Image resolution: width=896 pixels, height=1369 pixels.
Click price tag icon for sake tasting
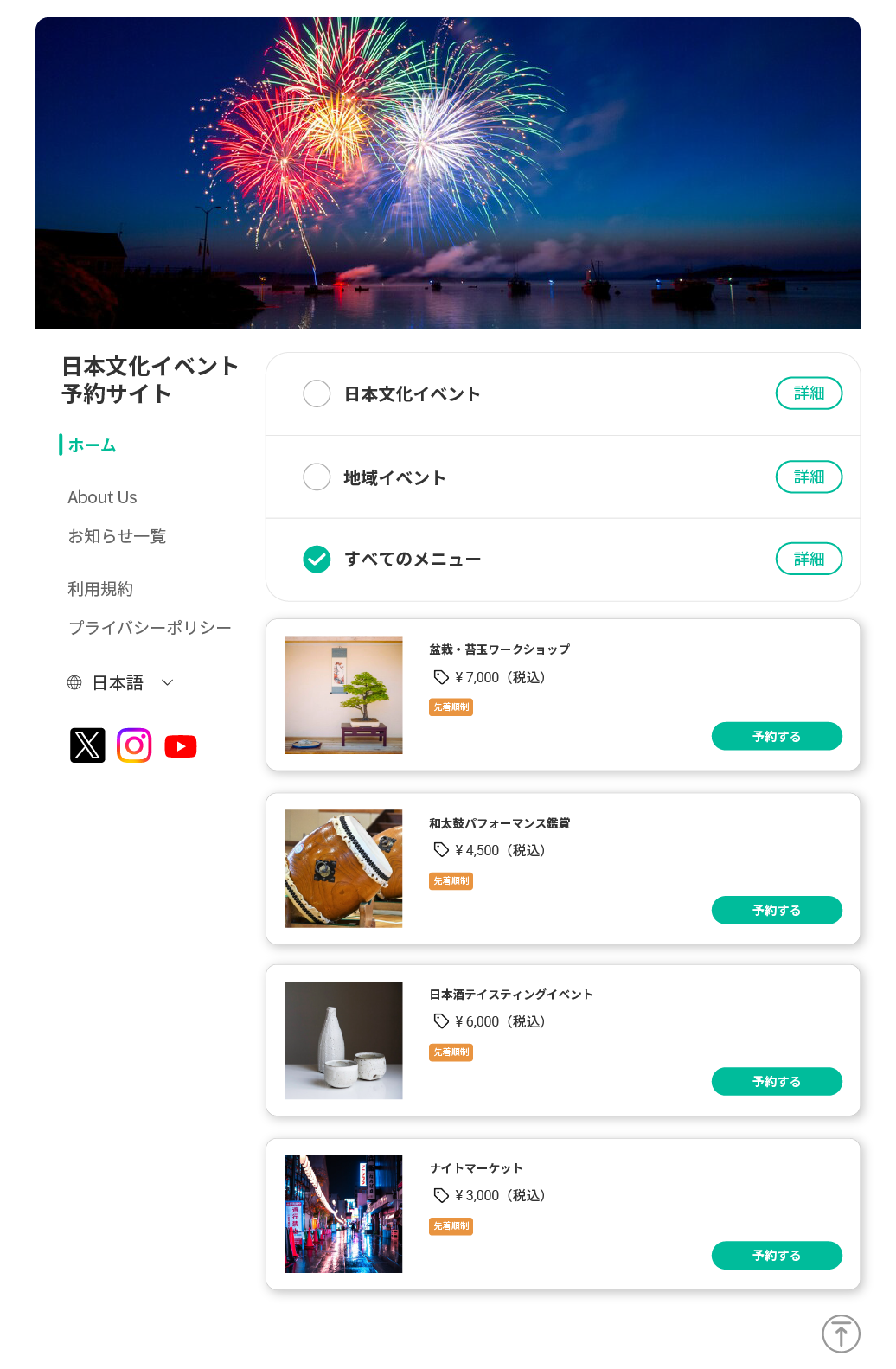[x=441, y=1021]
